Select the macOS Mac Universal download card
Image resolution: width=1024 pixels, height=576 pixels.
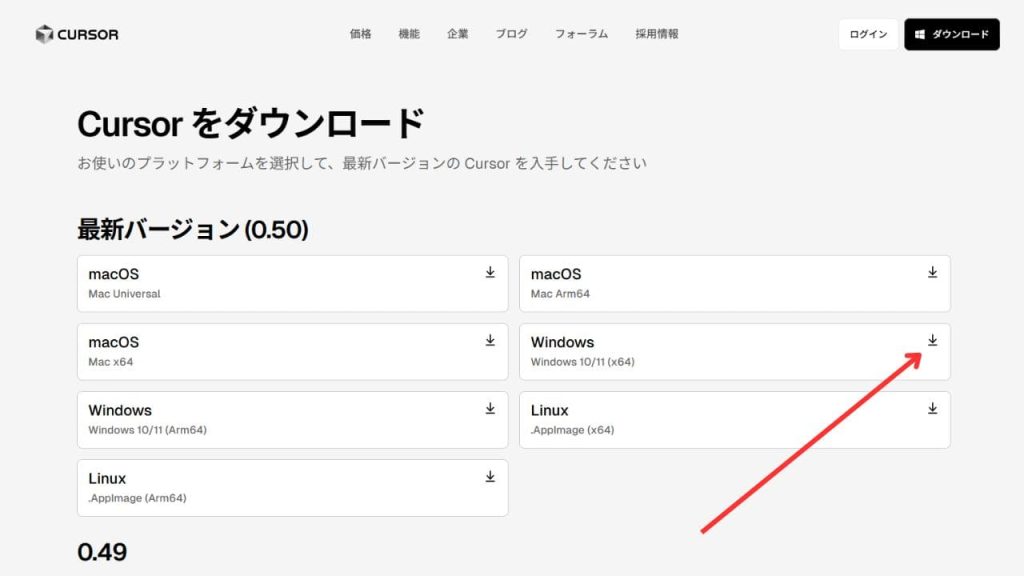point(293,283)
